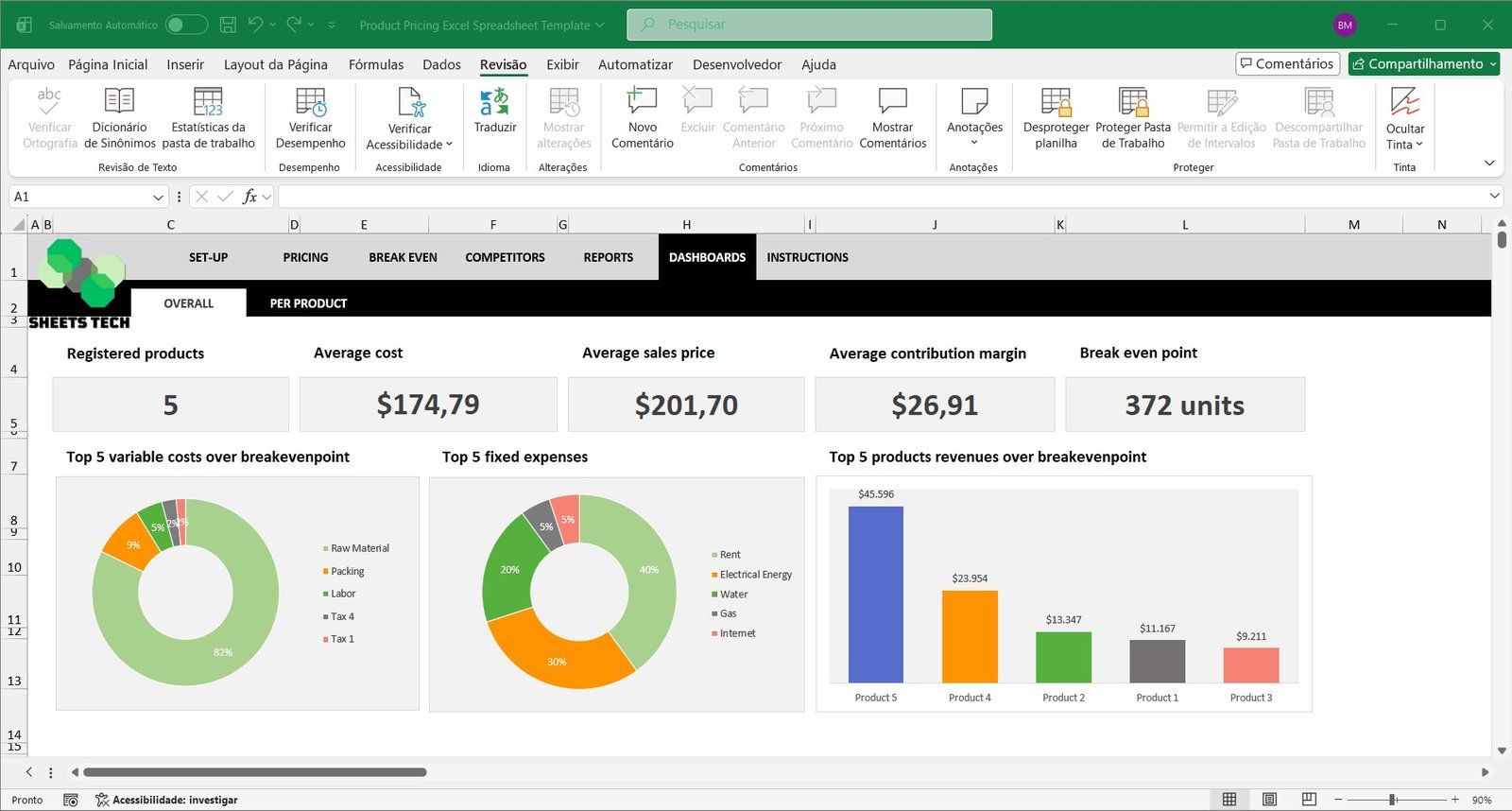Adjust the zoom slider handle
This screenshot has width=1512, height=811.
(x=1392, y=800)
